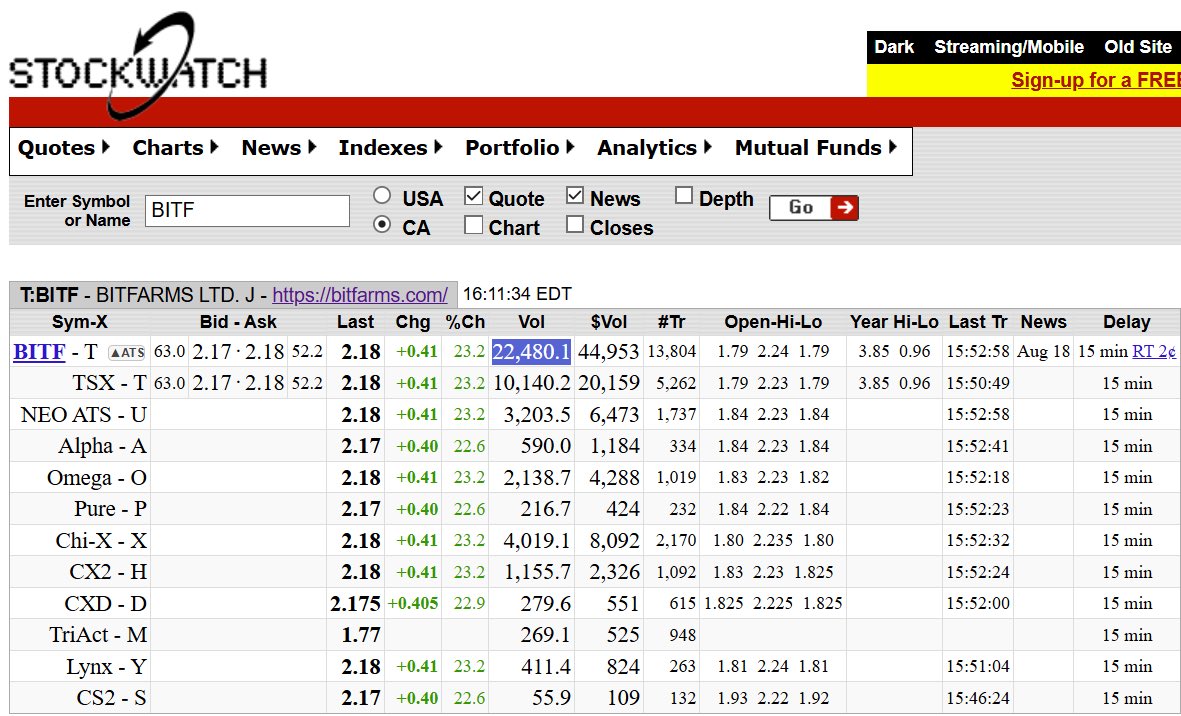Click TSX volume 10,140.2

[x=532, y=383]
